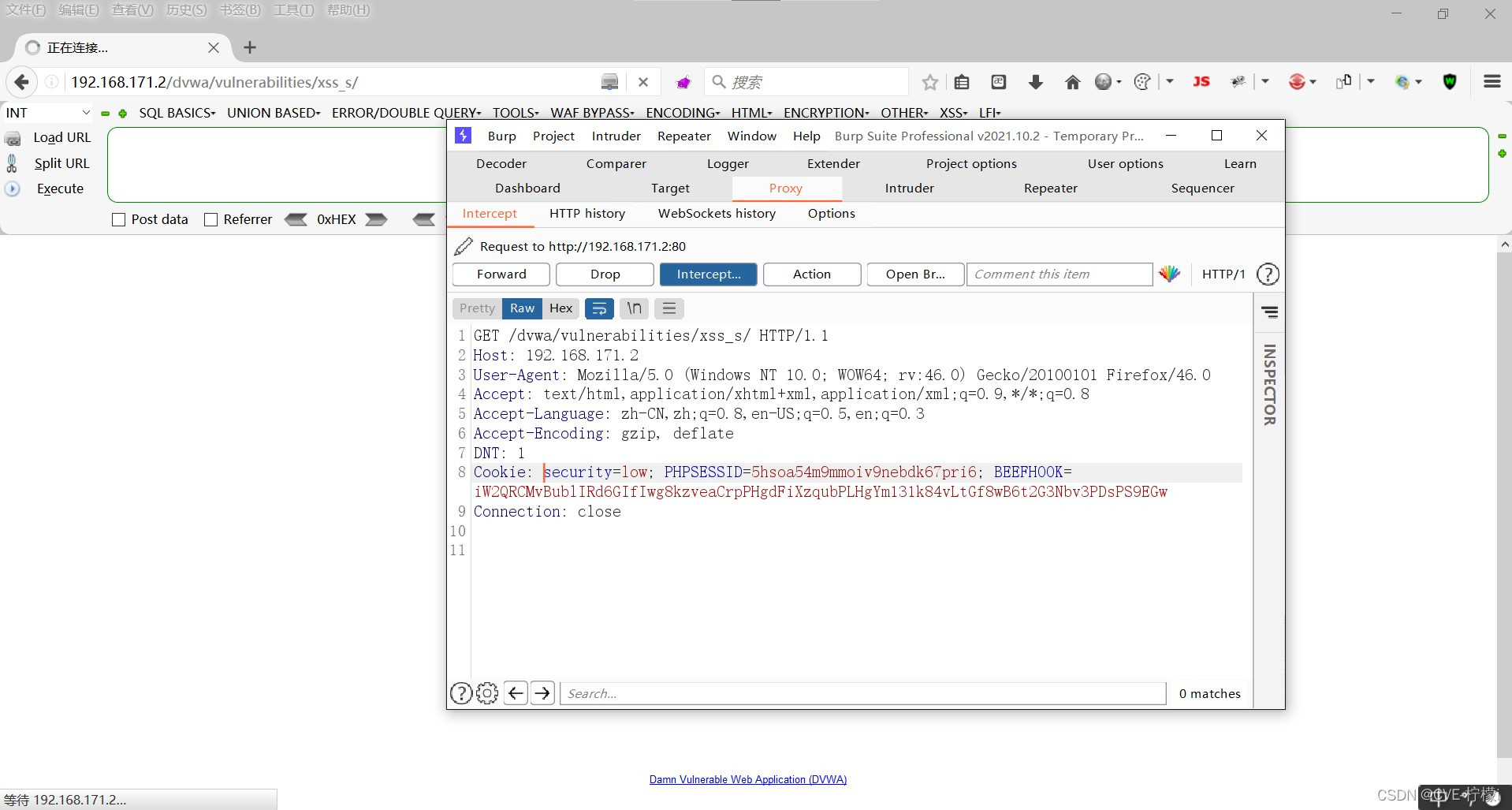Image resolution: width=1512 pixels, height=810 pixels.
Task: Open the Firefox hamburger menu
Action: click(1492, 82)
